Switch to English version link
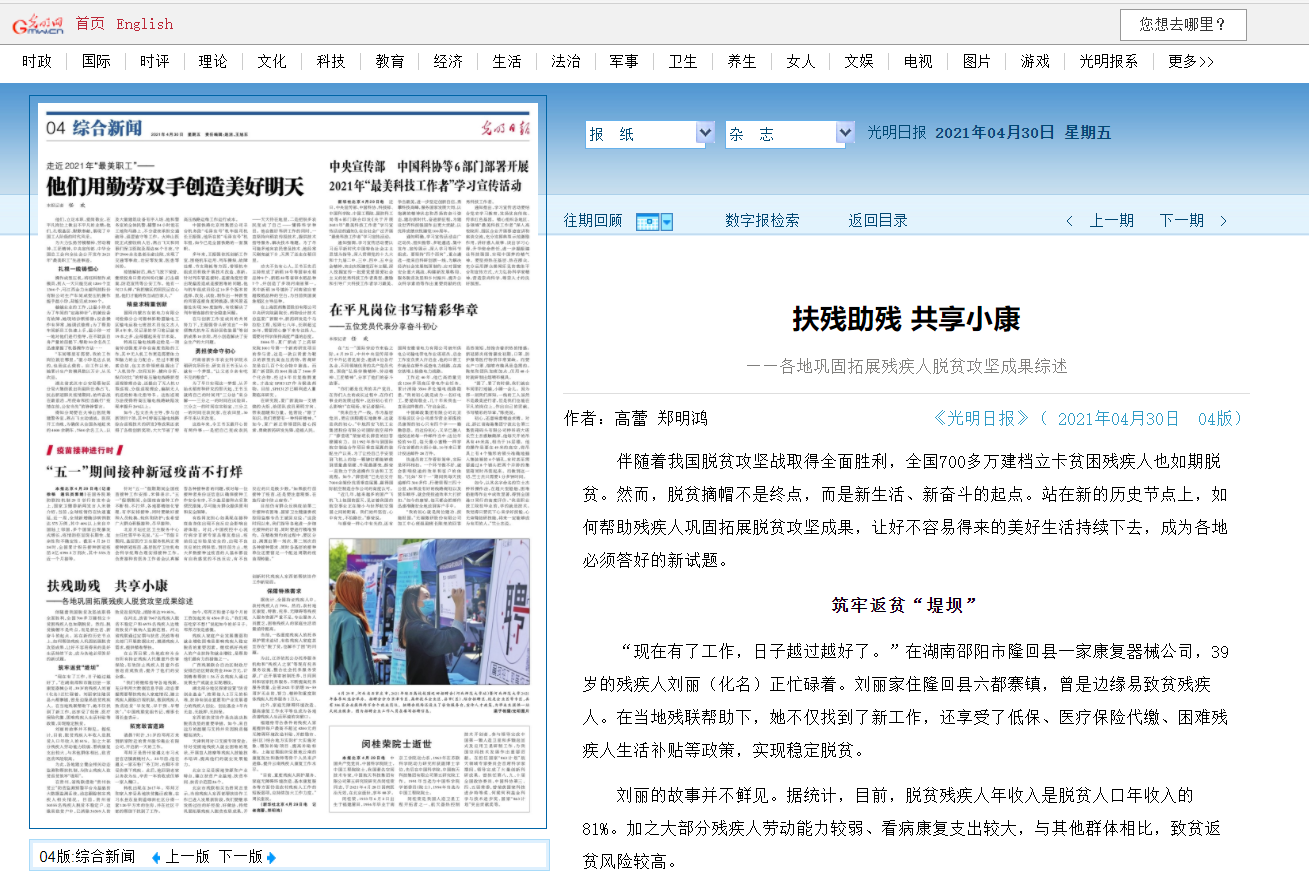 [x=145, y=24]
